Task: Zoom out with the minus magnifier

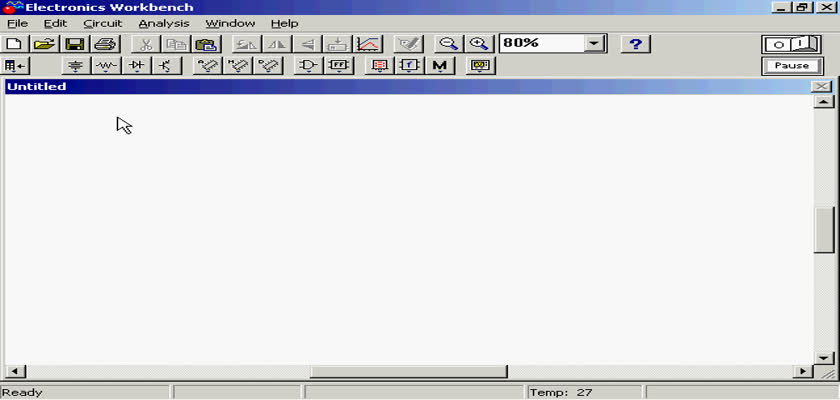Action: point(448,44)
